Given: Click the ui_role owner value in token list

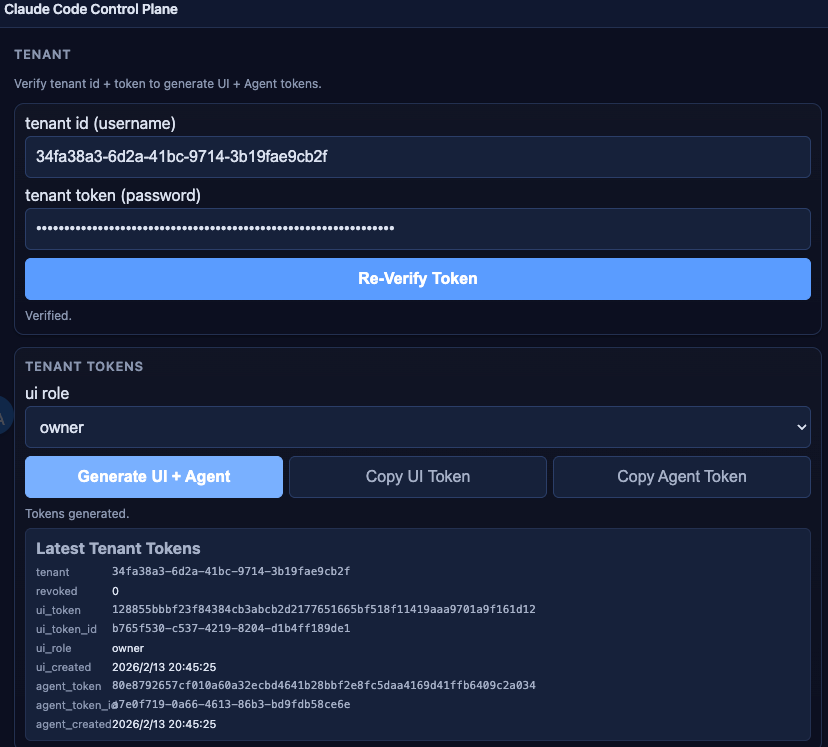Looking at the screenshot, I should [x=128, y=648].
